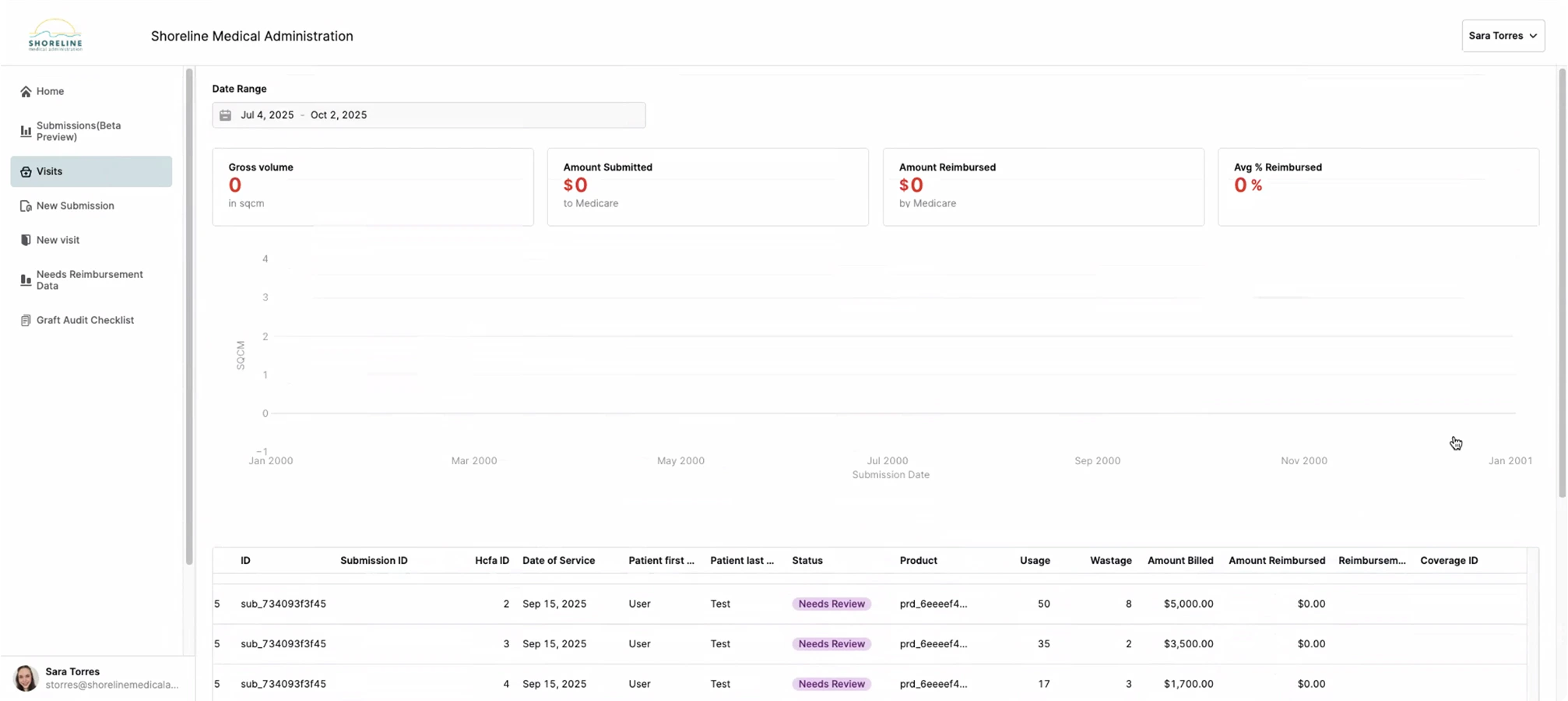
Task: Click the Submissions bar chart icon
Action: click(x=26, y=132)
